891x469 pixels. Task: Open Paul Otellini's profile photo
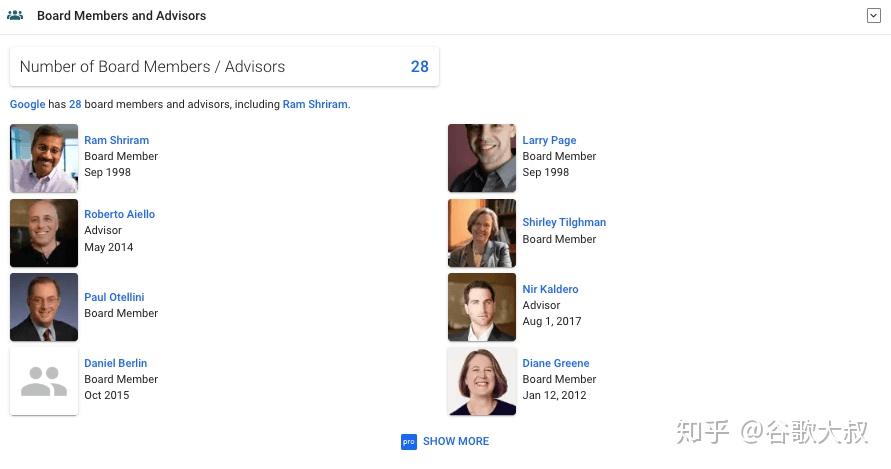(x=44, y=307)
